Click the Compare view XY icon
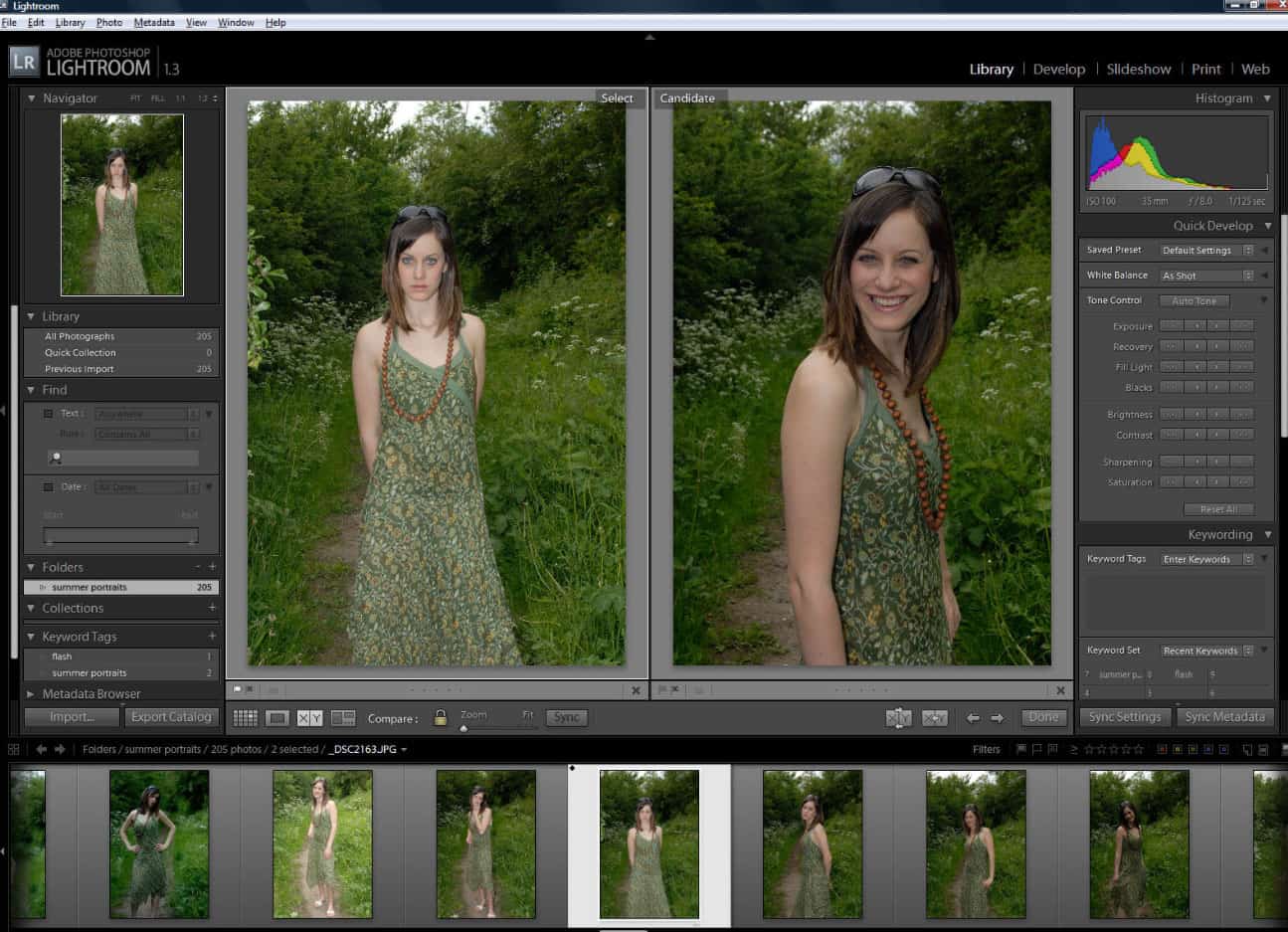 click(309, 717)
